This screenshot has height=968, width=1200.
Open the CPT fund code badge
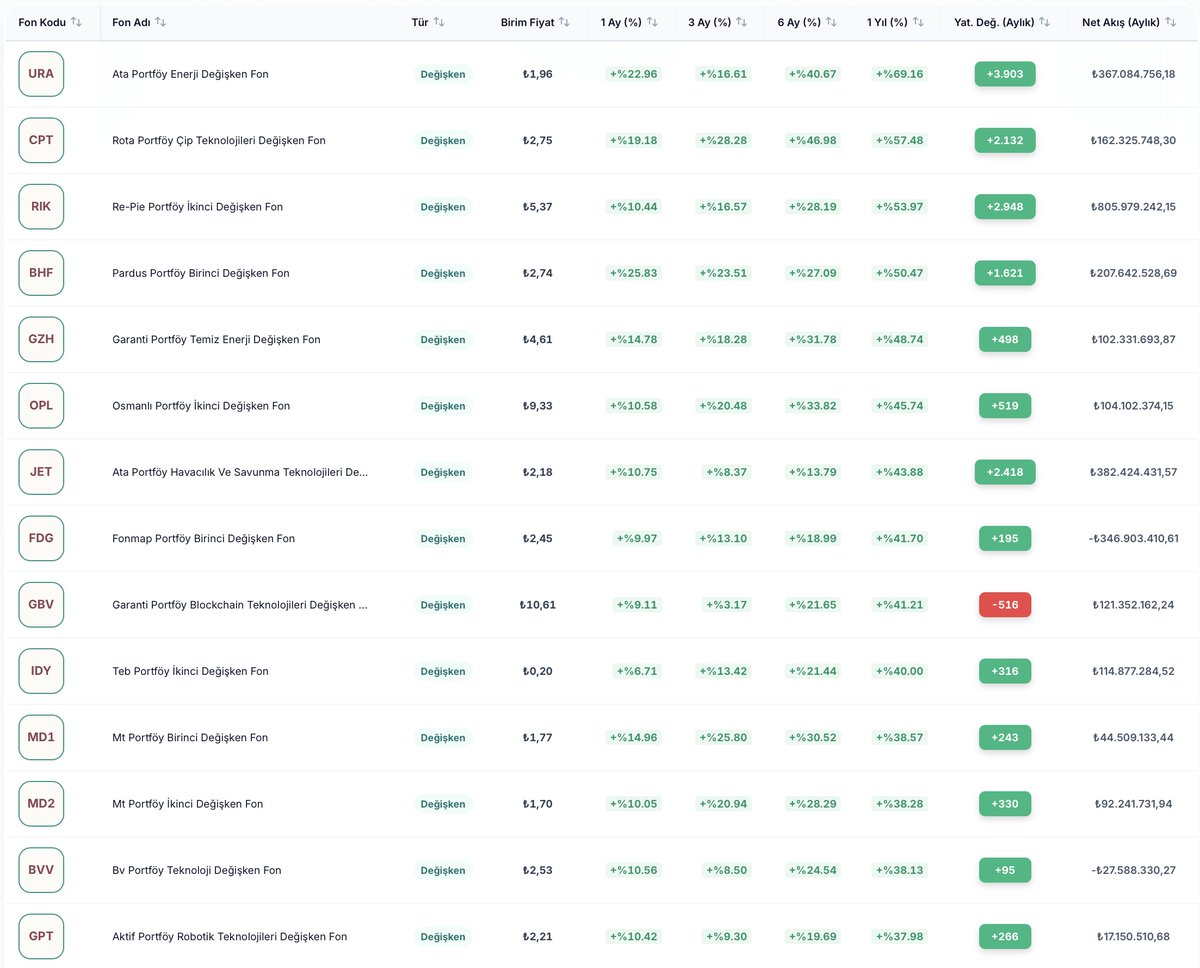click(x=41, y=140)
